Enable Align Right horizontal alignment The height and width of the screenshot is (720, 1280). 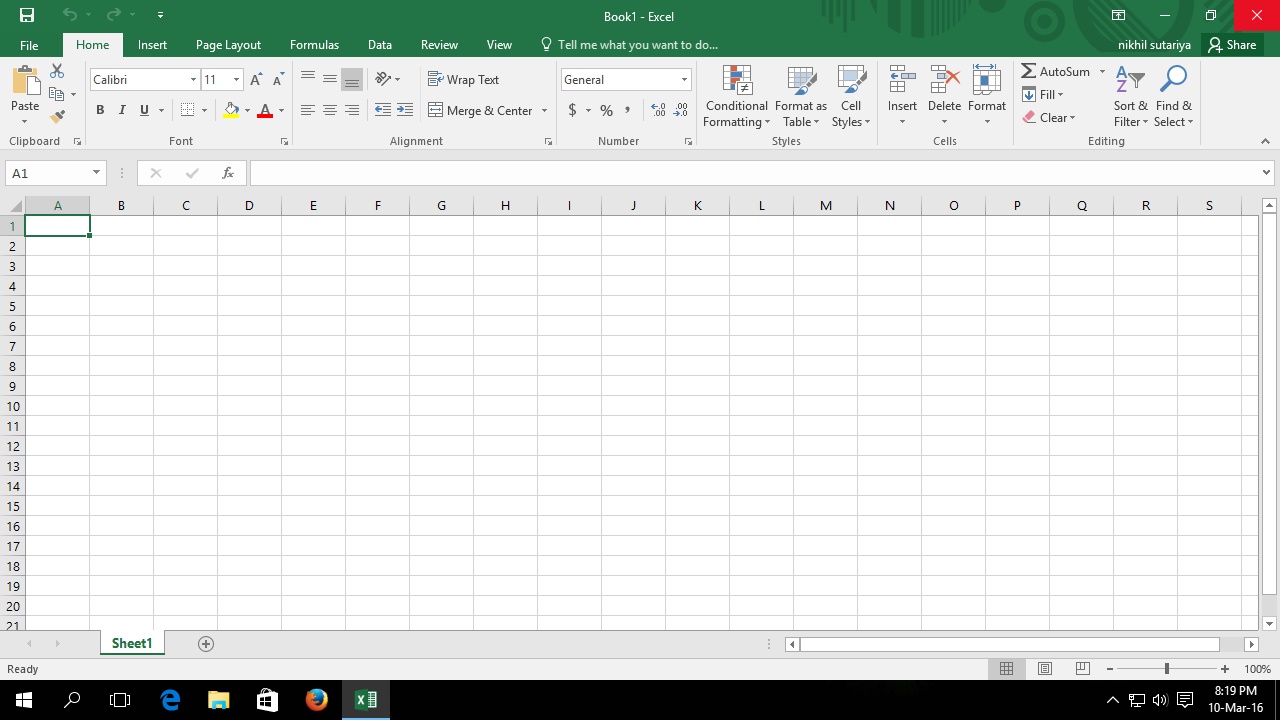(351, 110)
